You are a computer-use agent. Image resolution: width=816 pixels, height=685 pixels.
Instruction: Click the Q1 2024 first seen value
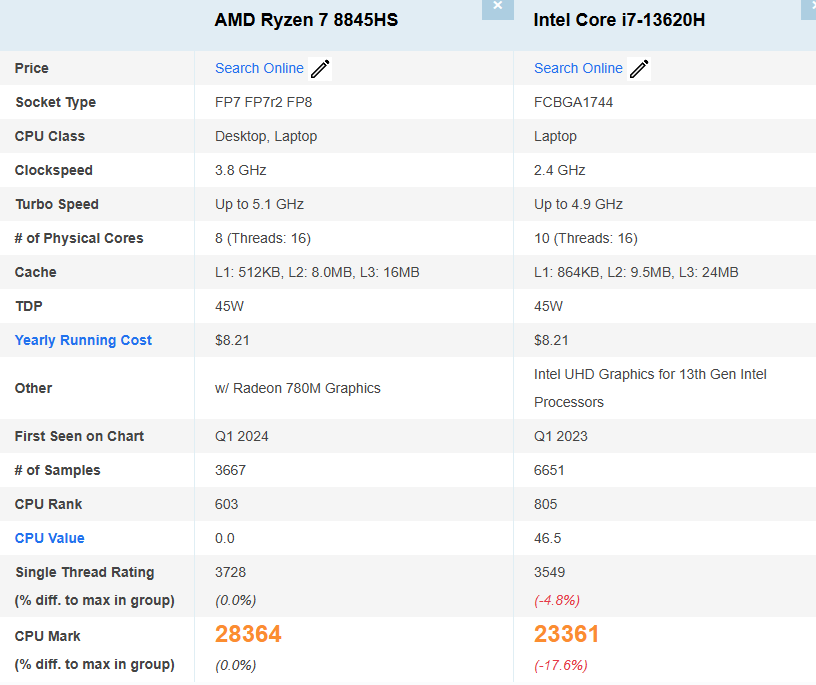pyautogui.click(x=241, y=436)
